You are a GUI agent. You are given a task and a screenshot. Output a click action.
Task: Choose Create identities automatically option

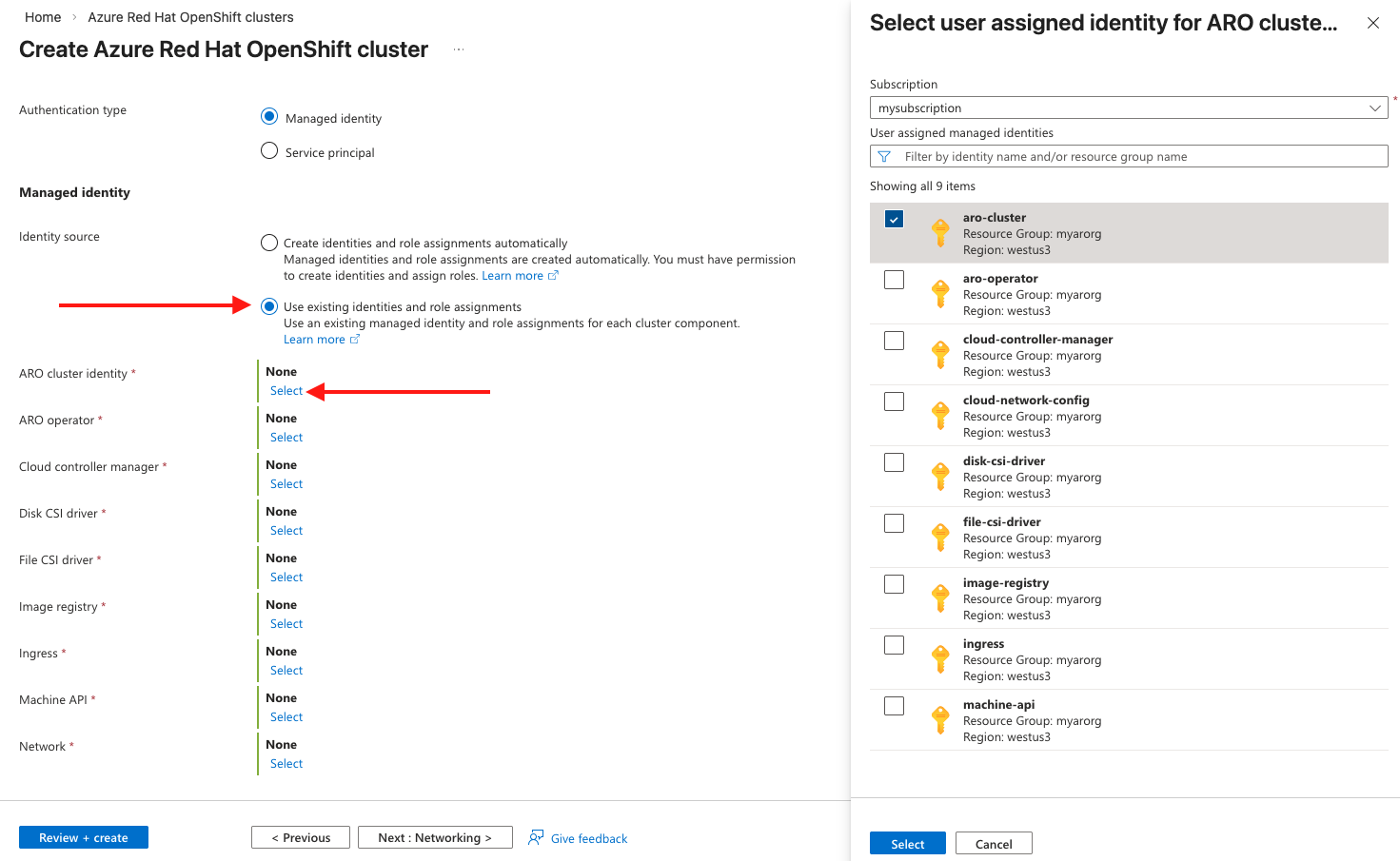click(269, 243)
